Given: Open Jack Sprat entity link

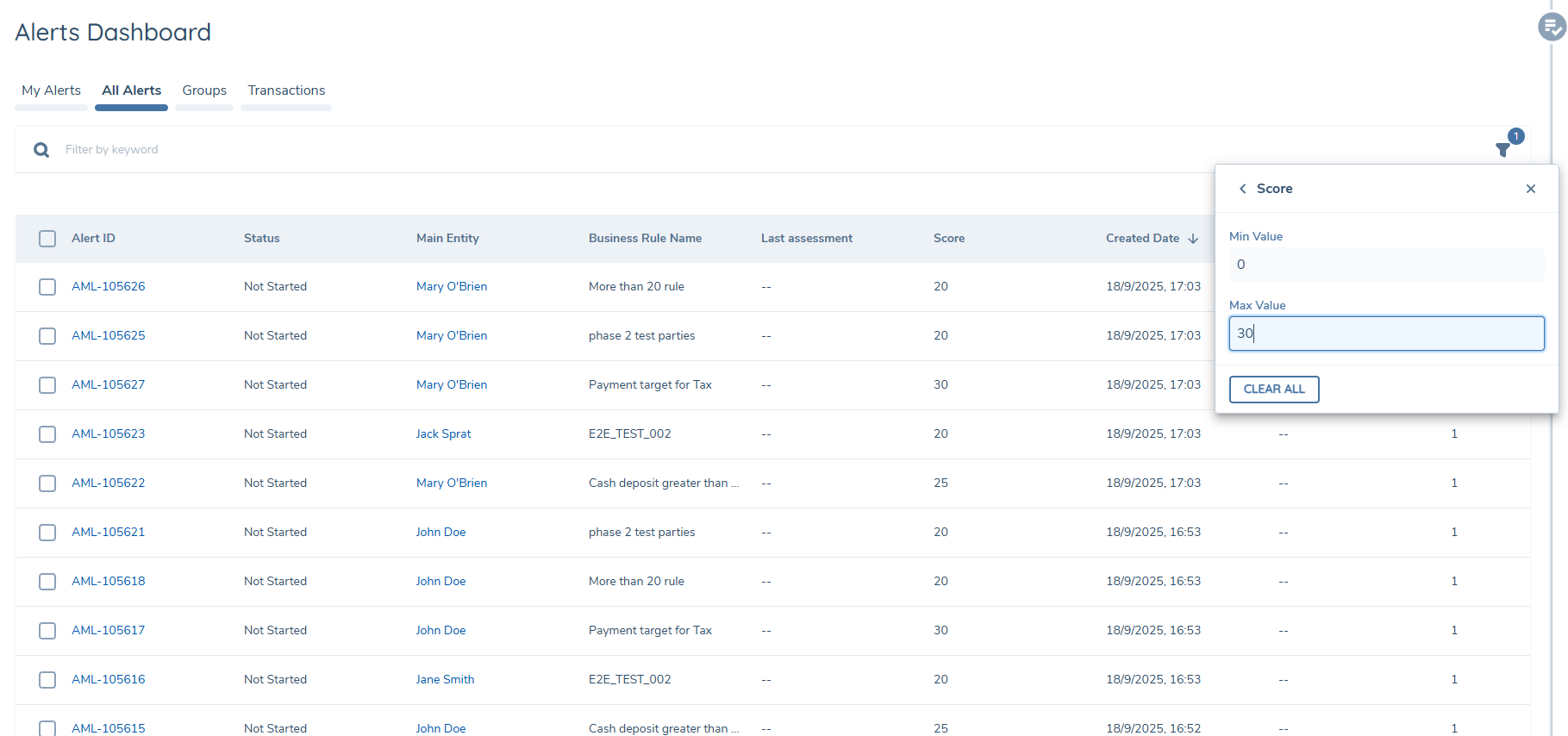Looking at the screenshot, I should click(444, 434).
